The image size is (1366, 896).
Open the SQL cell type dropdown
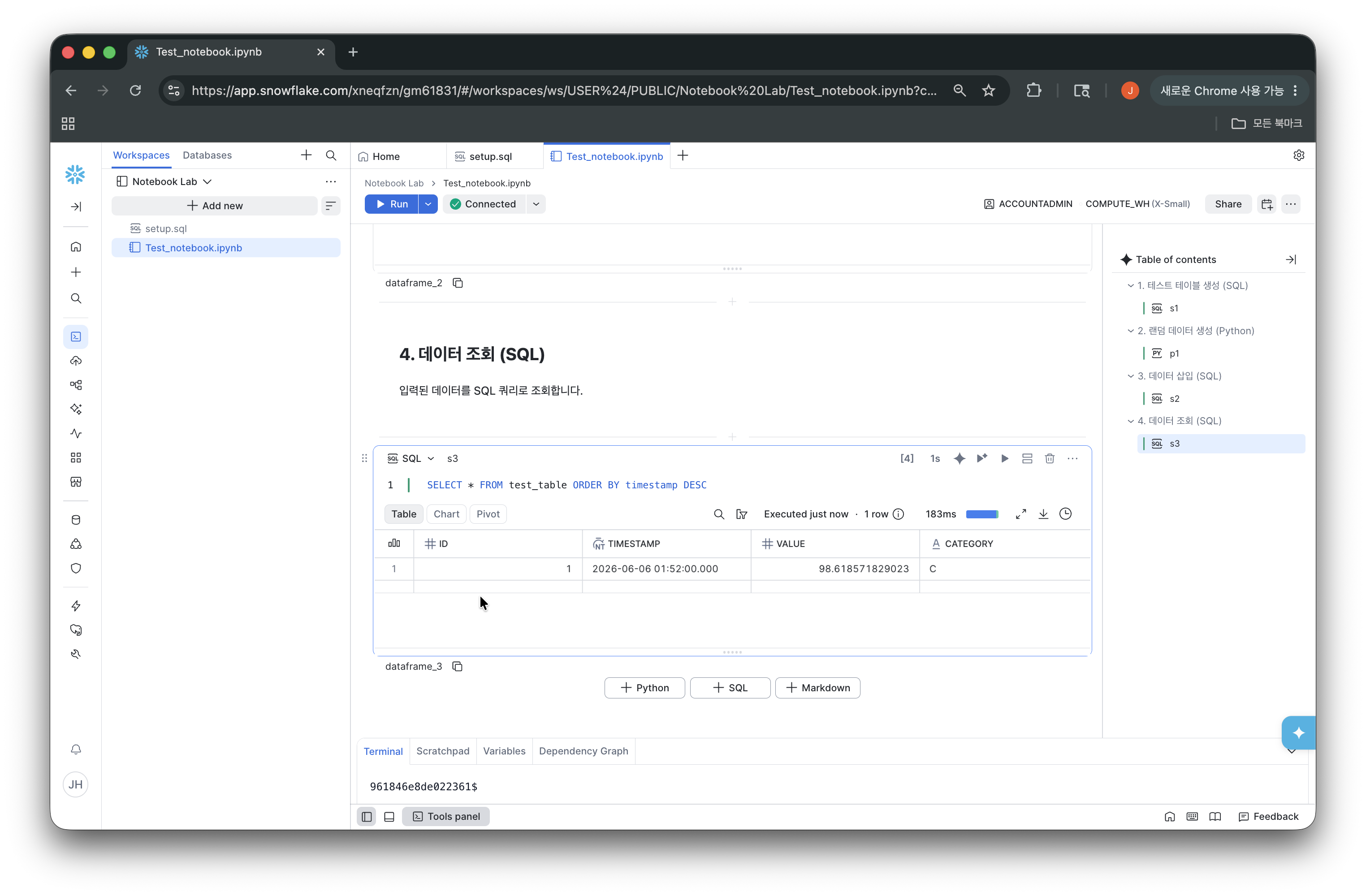tap(411, 458)
